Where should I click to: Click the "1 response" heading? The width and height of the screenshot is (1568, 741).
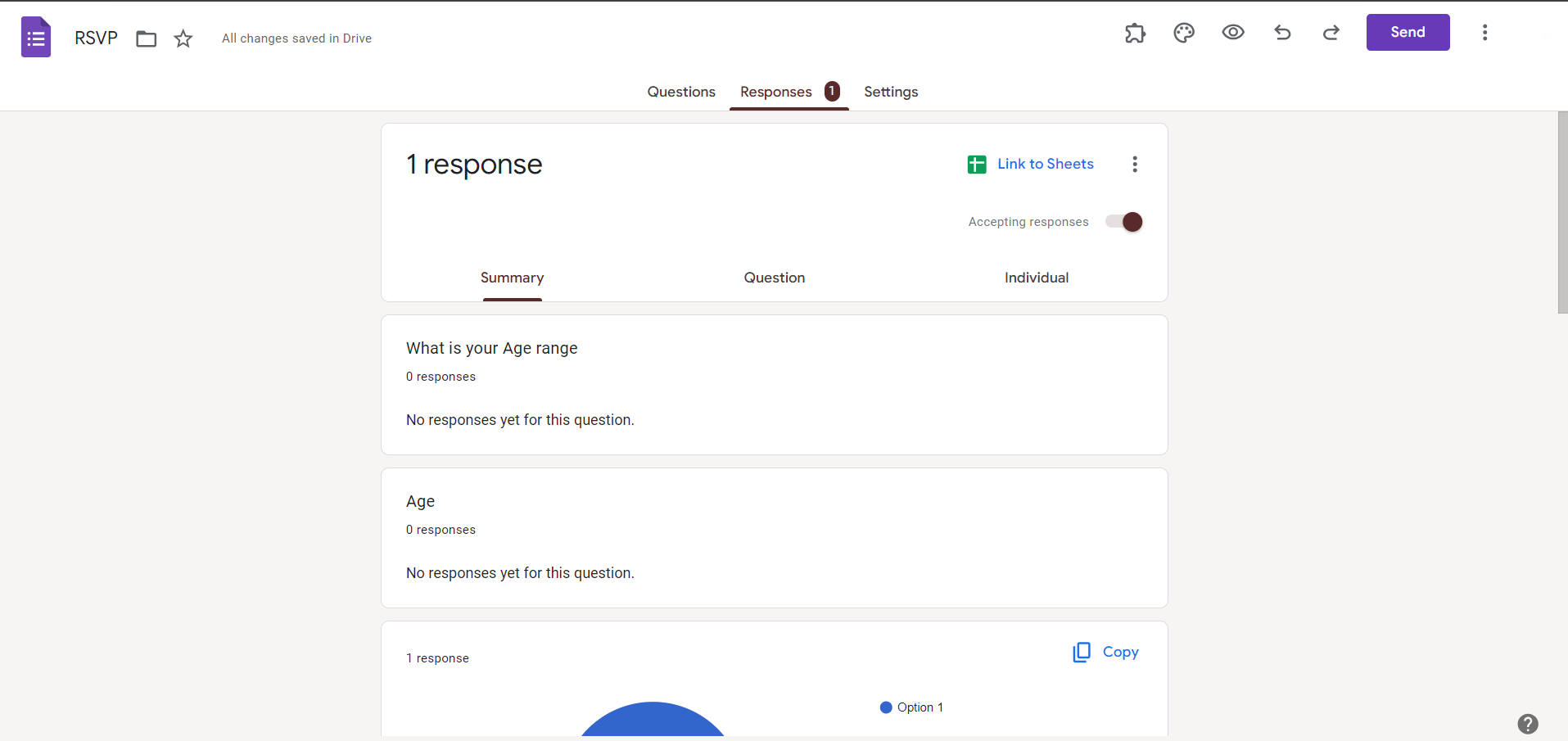coord(474,165)
